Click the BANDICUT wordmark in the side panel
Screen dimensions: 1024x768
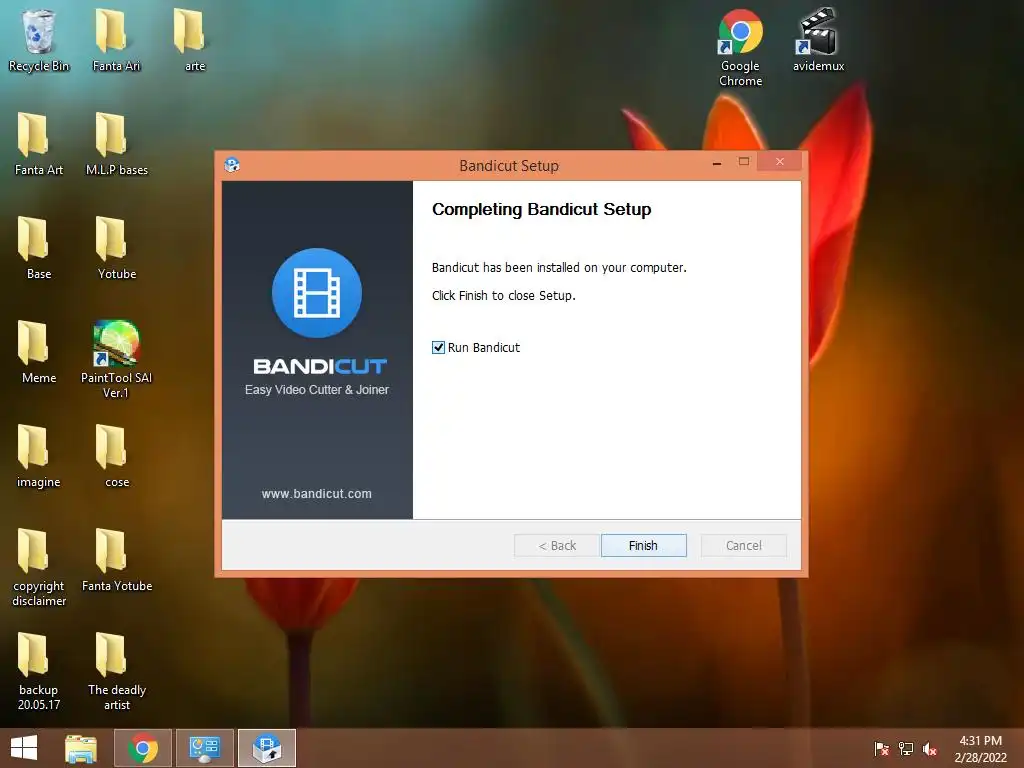[320, 366]
